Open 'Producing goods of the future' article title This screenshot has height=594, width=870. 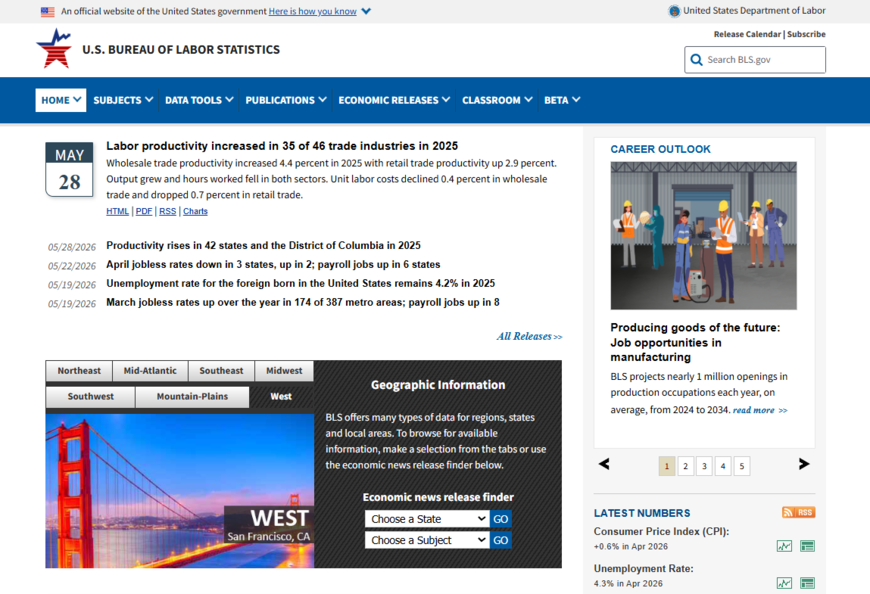tap(695, 342)
